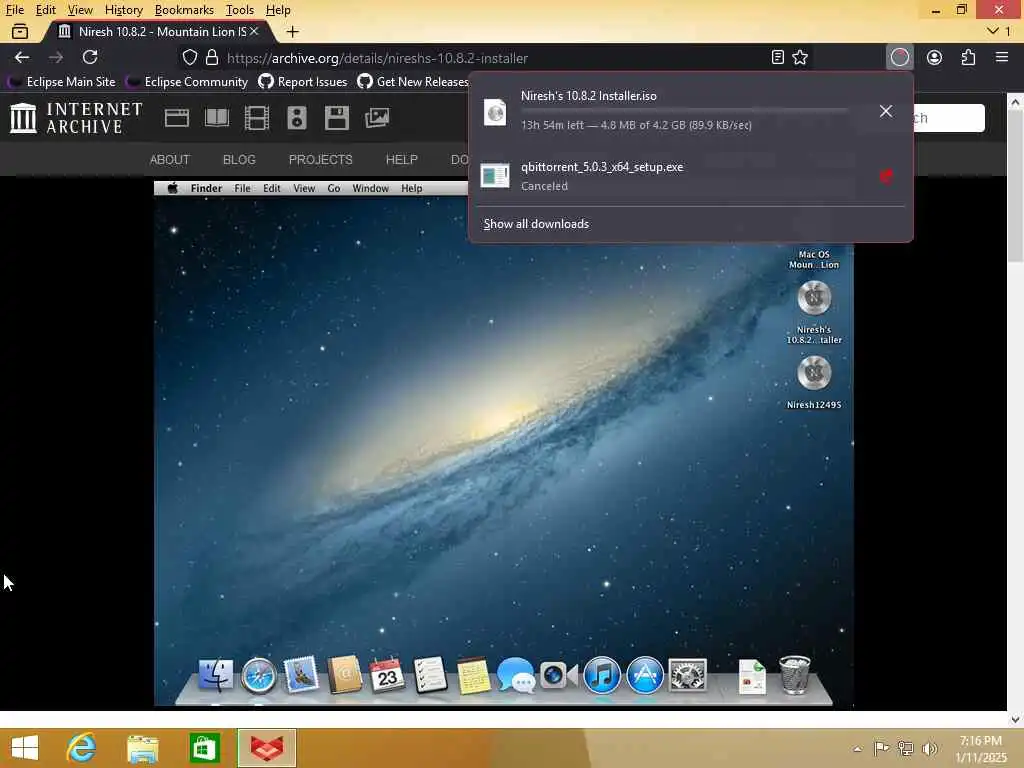Click the taskbar clock showing 7:16 PM
This screenshot has height=768, width=1024.
click(x=981, y=748)
